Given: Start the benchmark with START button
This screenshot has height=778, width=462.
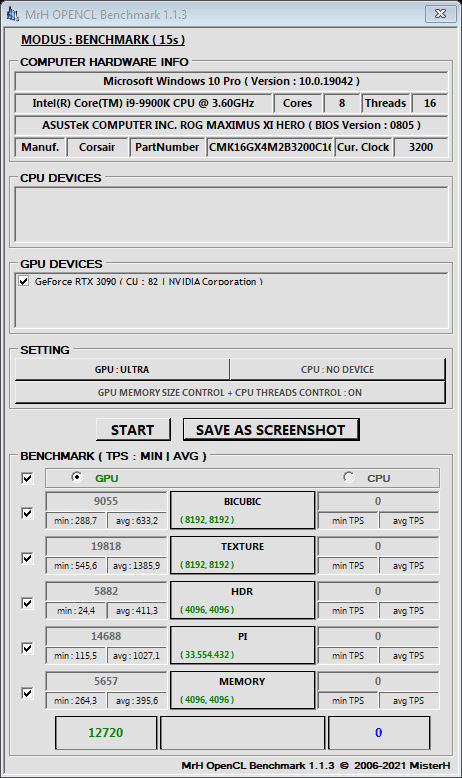Looking at the screenshot, I should 132,430.
